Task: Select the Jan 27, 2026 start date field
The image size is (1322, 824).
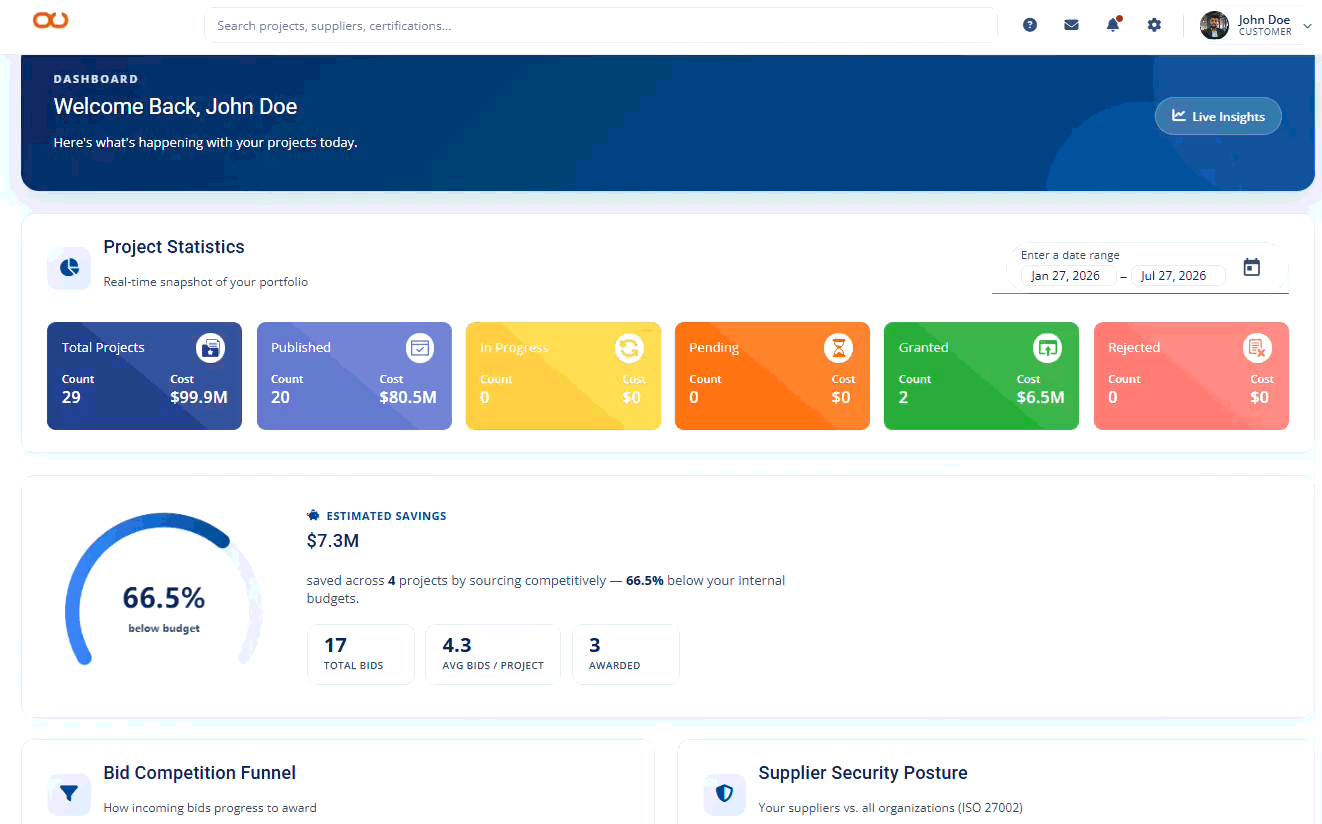Action: (x=1066, y=276)
